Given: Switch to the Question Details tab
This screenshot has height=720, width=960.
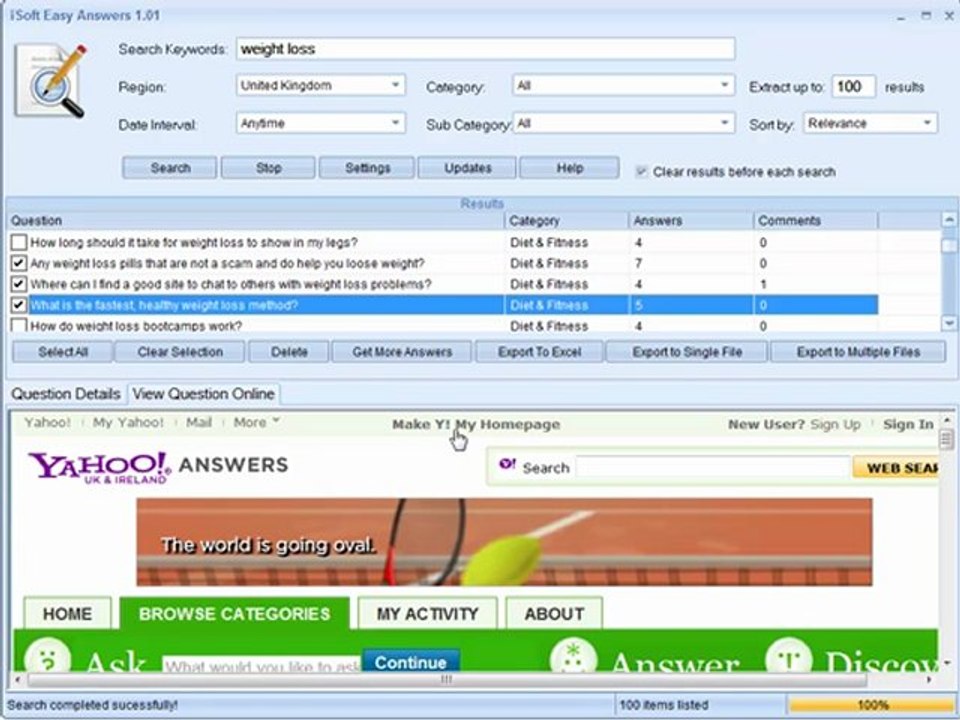Looking at the screenshot, I should tap(66, 394).
